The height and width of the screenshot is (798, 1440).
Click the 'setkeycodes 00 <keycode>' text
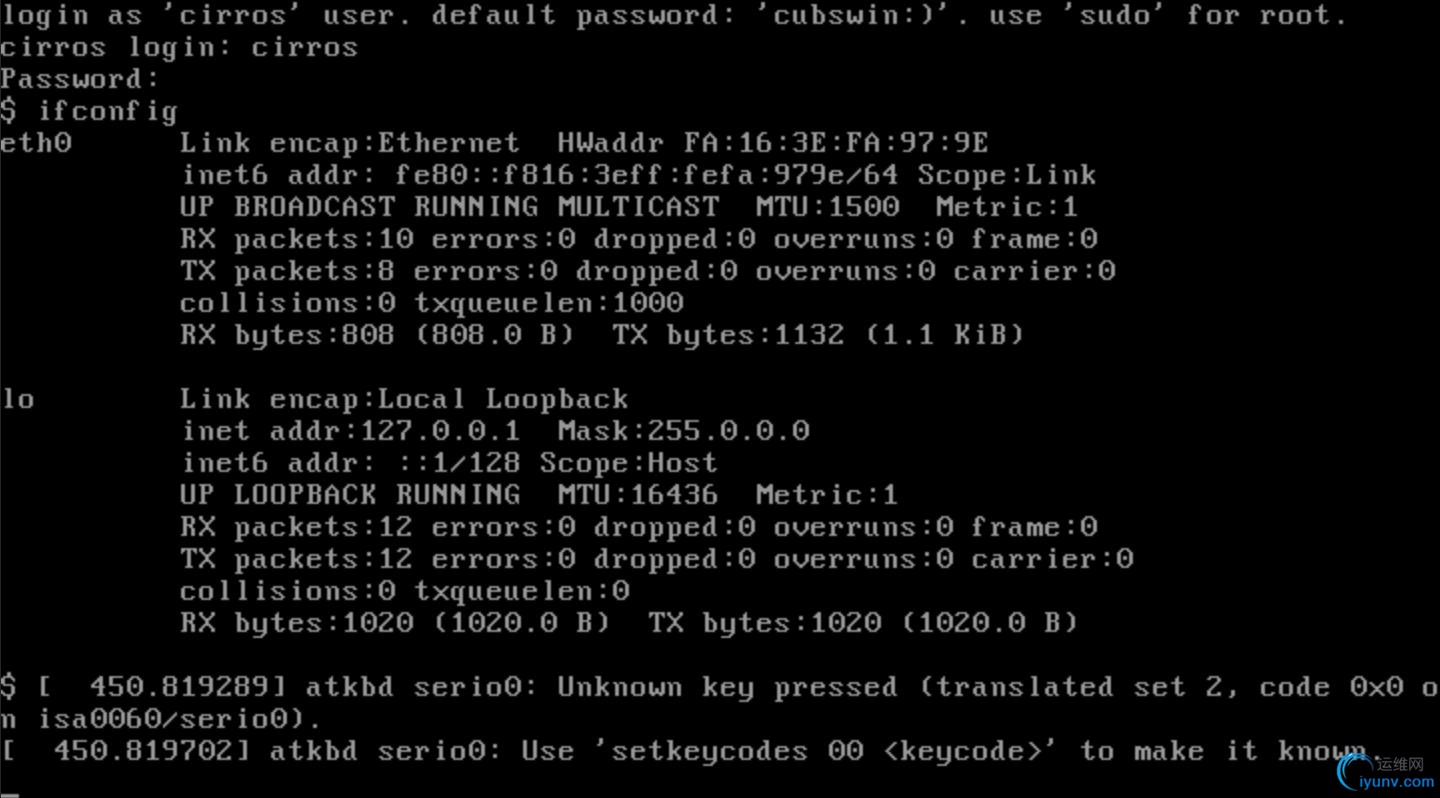(x=827, y=751)
